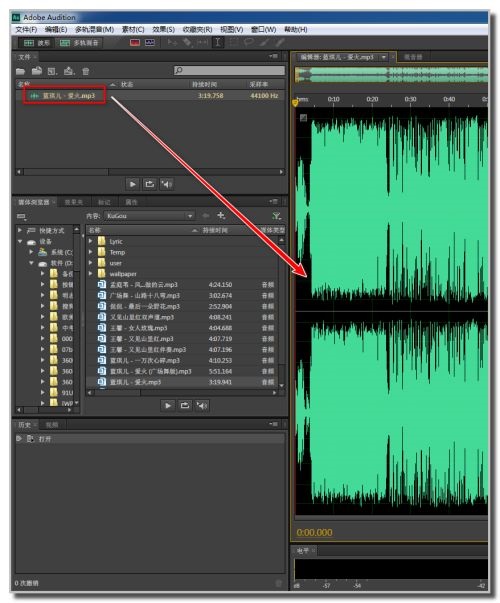Screen dimensions: 500x603
Task: Switch to the 属性 tab
Action: [x=131, y=202]
